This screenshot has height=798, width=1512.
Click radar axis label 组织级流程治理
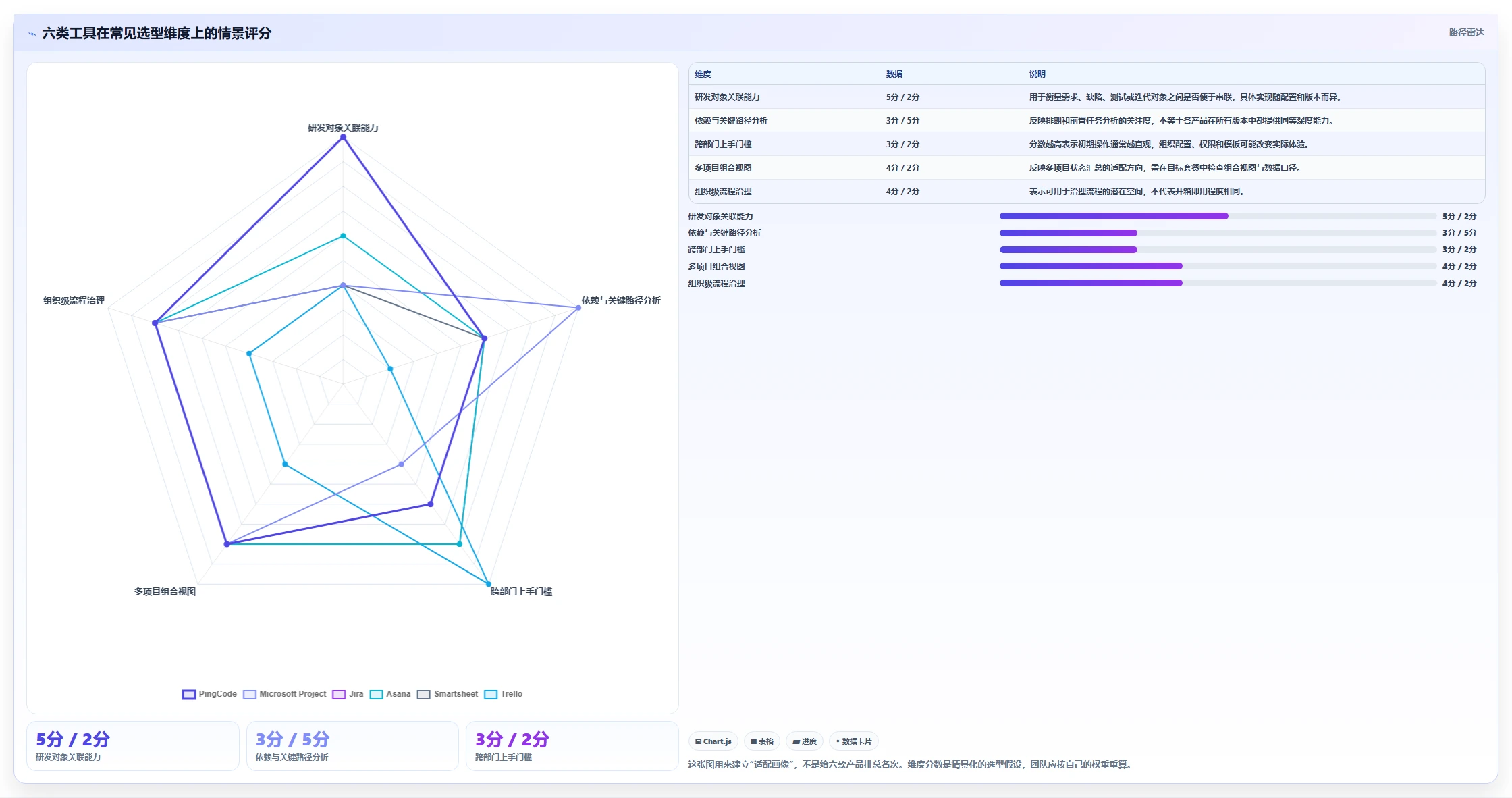coord(74,300)
